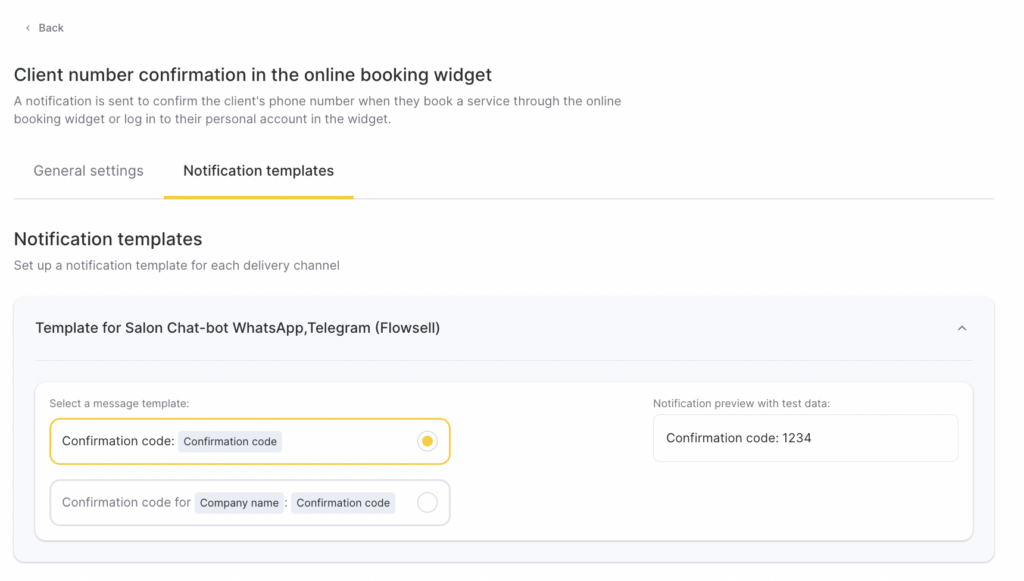Click the Notification templates section heading
Image resolution: width=1024 pixels, height=581 pixels.
[108, 239]
